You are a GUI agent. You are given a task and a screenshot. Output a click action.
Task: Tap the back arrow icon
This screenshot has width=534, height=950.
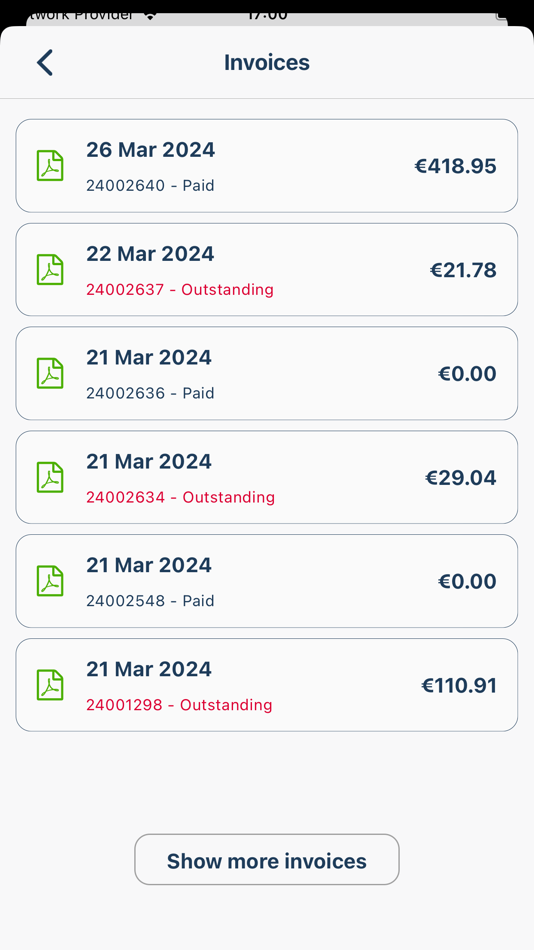pyautogui.click(x=45, y=62)
